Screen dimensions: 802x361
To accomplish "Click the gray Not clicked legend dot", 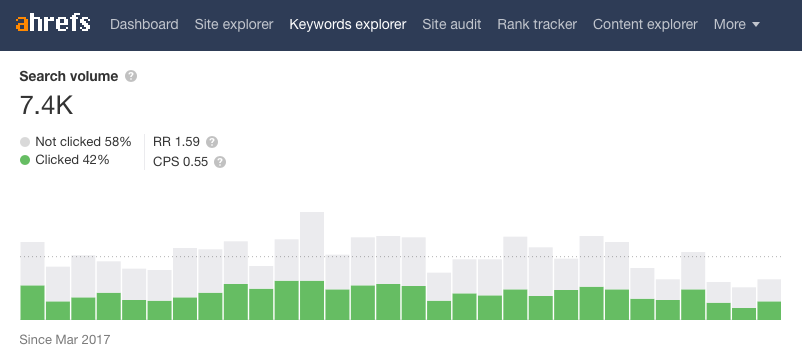I will (x=25, y=142).
